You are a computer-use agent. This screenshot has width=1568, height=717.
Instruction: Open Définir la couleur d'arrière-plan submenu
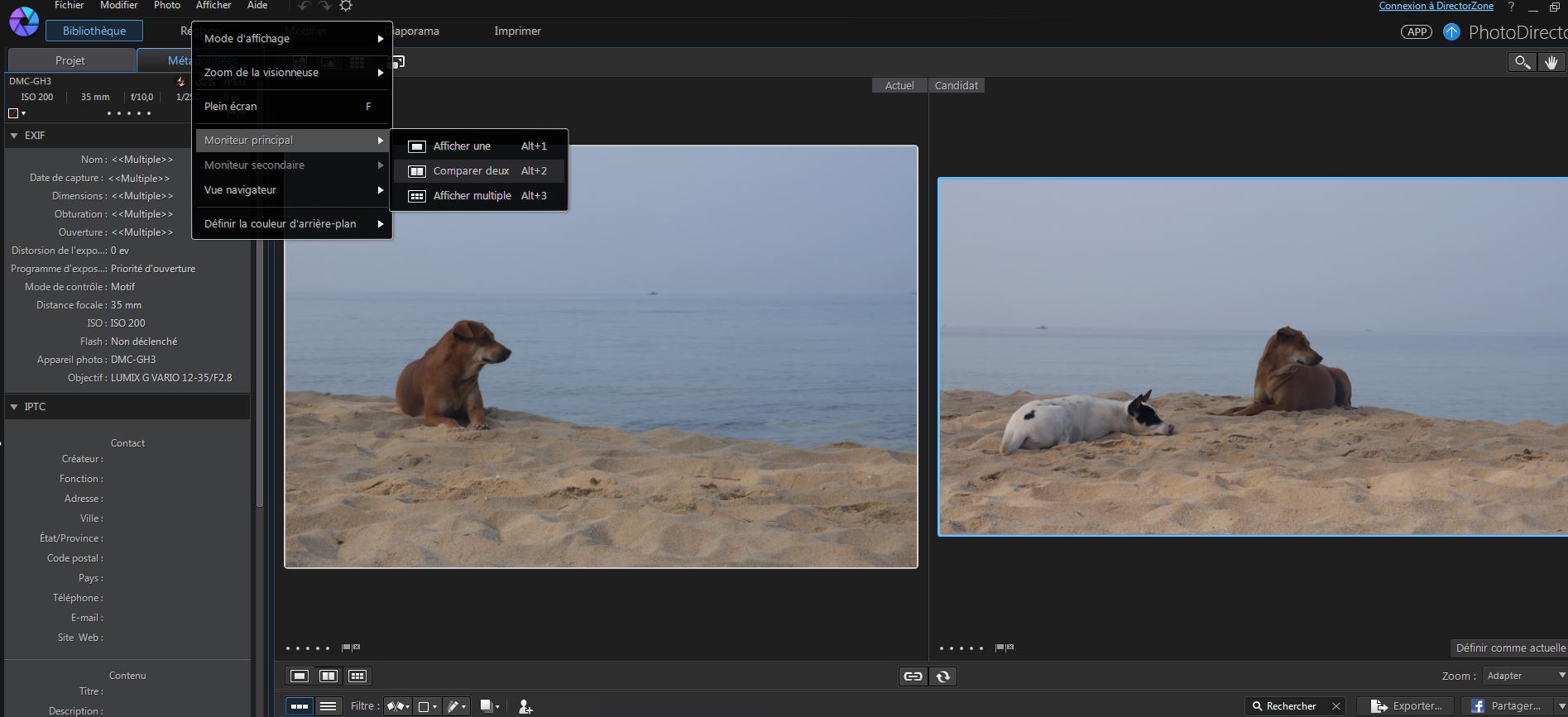[292, 224]
